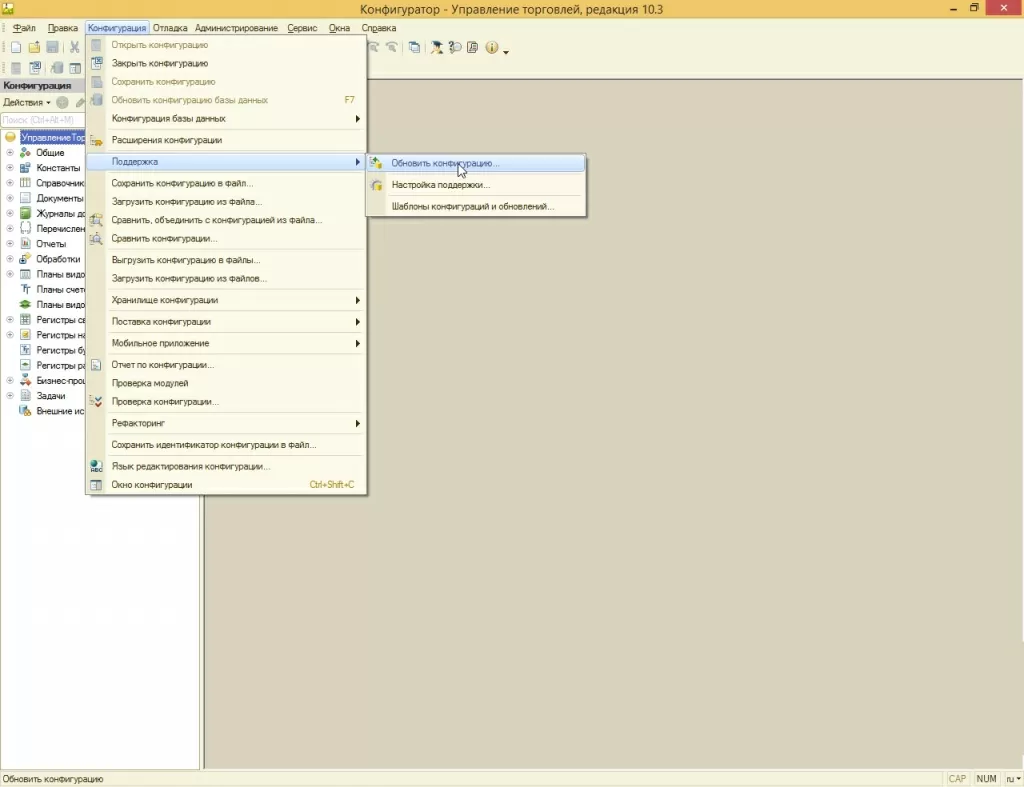Click the Save diskette toolbar icon
The width and height of the screenshot is (1024, 787).
52,47
